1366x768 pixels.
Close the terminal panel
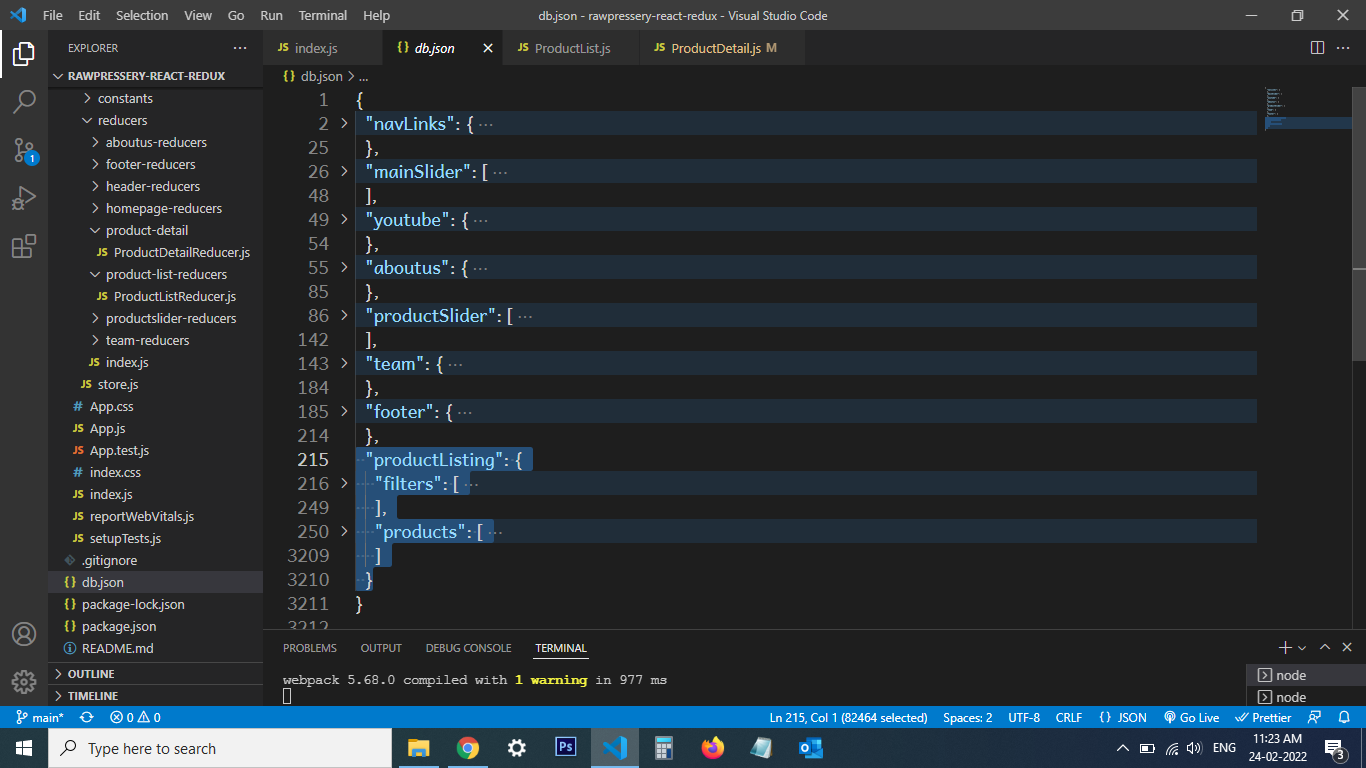[1347, 648]
